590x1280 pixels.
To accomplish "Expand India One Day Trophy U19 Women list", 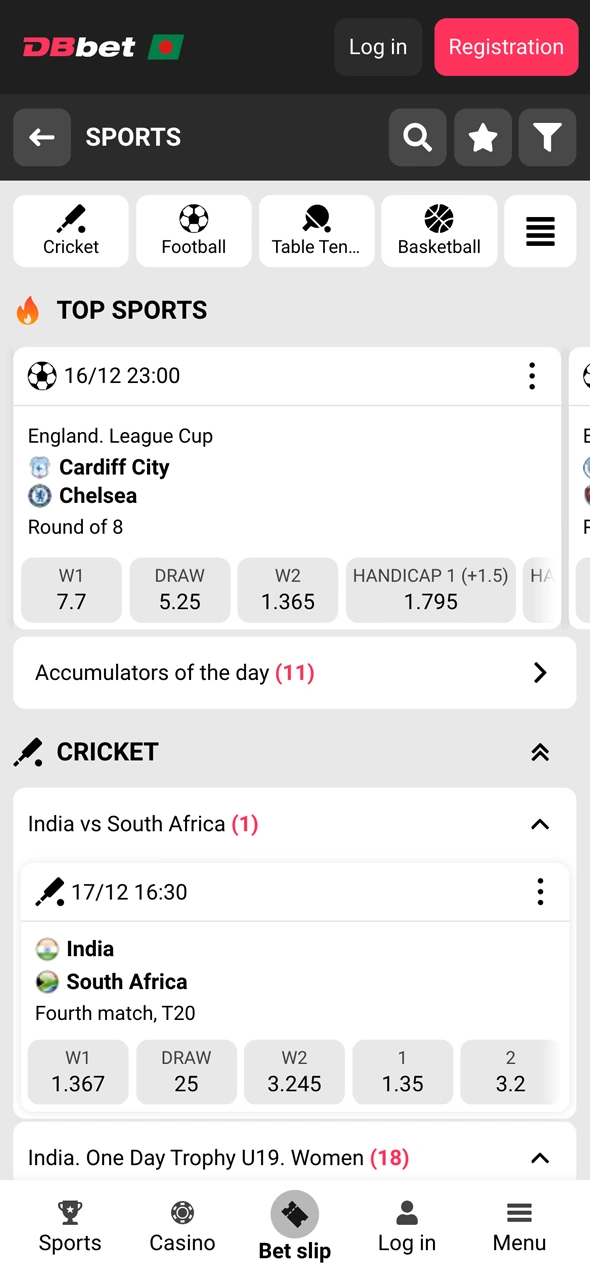I will [540, 1158].
